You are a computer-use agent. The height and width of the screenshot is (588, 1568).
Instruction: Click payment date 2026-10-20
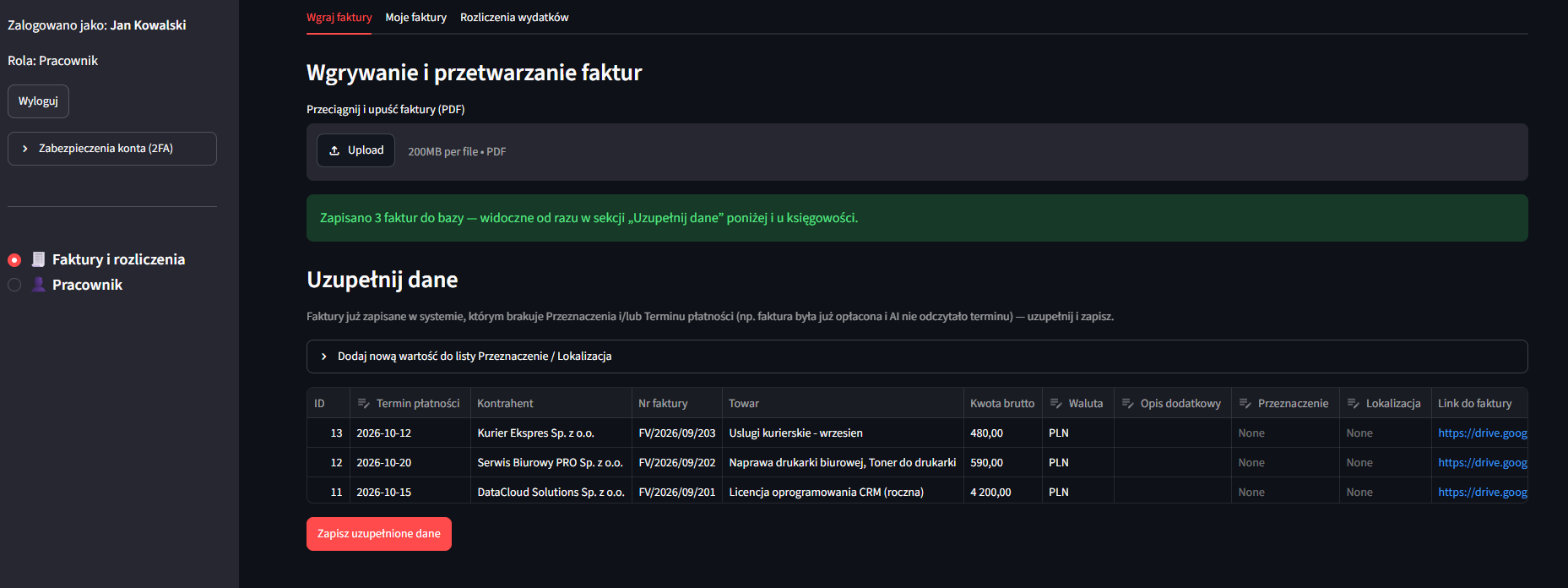[x=383, y=462]
